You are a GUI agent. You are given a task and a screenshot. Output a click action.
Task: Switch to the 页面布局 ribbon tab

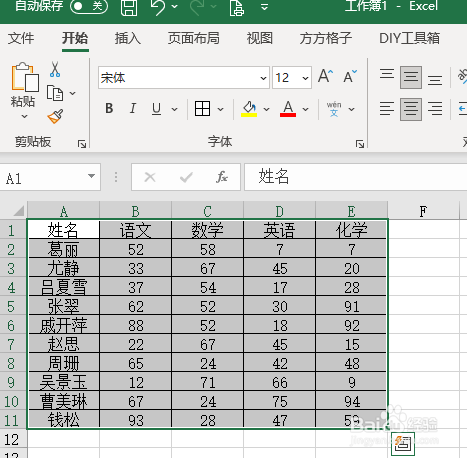(194, 38)
